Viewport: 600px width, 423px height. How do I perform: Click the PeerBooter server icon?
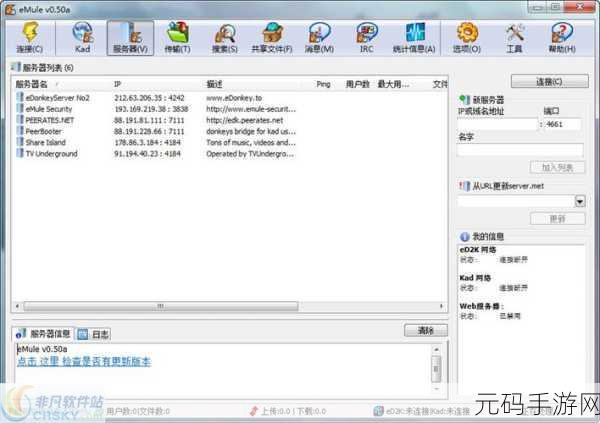[x=20, y=131]
